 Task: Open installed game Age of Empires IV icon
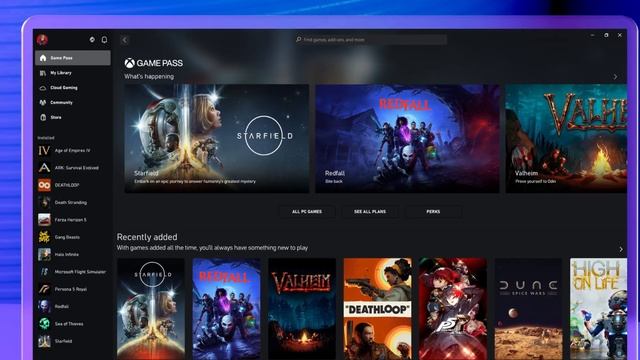(x=44, y=151)
